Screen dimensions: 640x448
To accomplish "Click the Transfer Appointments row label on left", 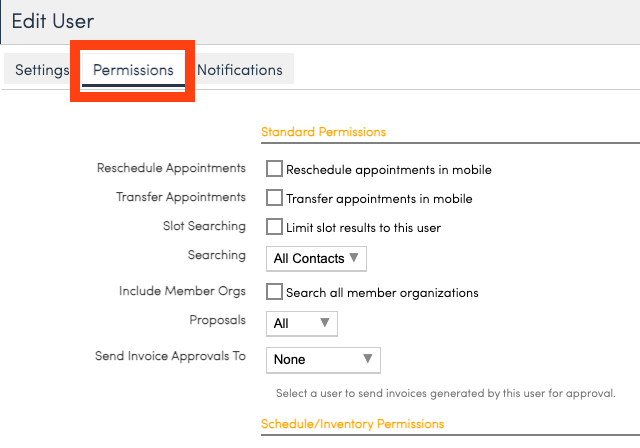I will pyautogui.click(x=181, y=197).
